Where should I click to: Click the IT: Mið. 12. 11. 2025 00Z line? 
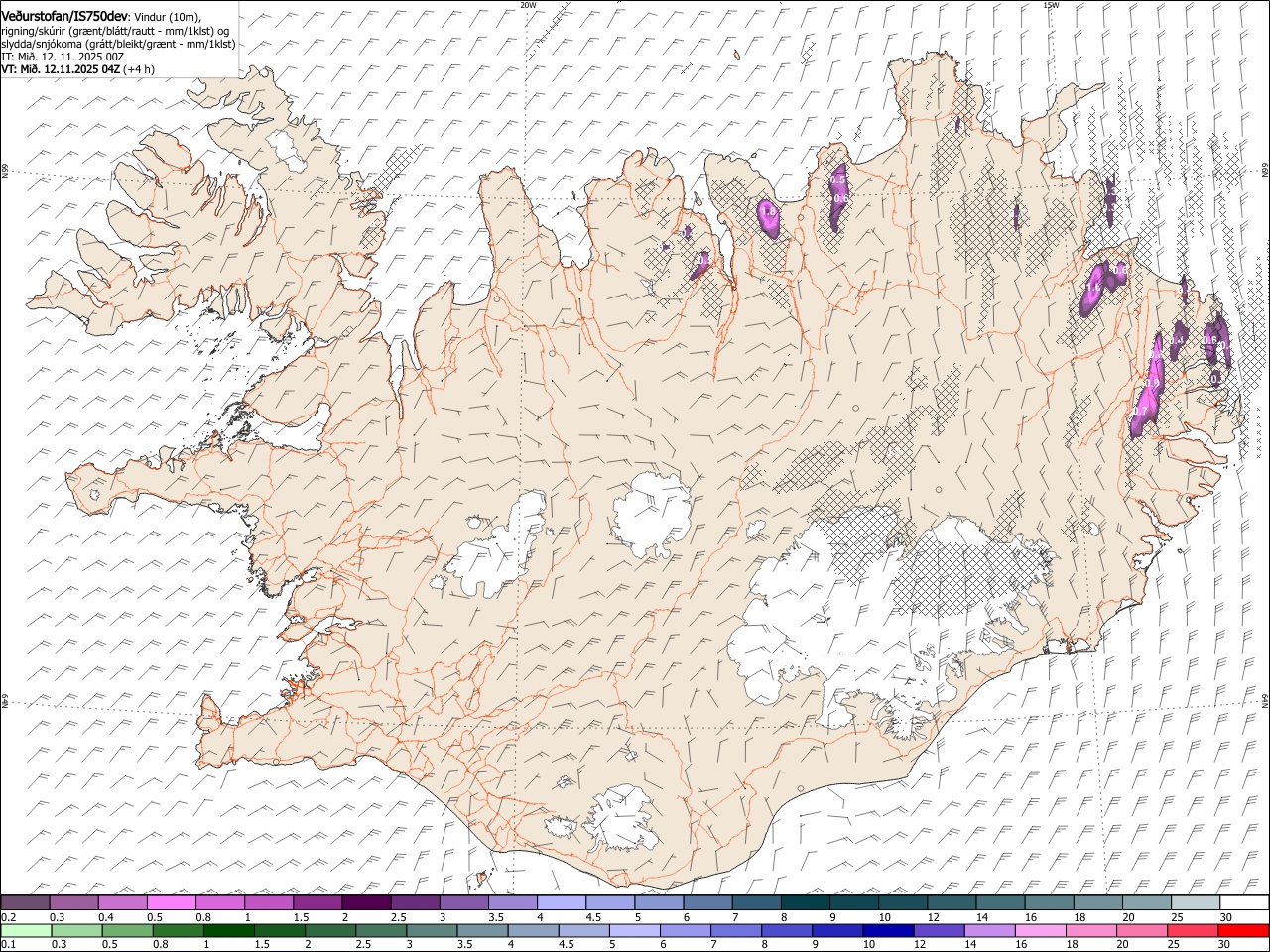coord(63,57)
